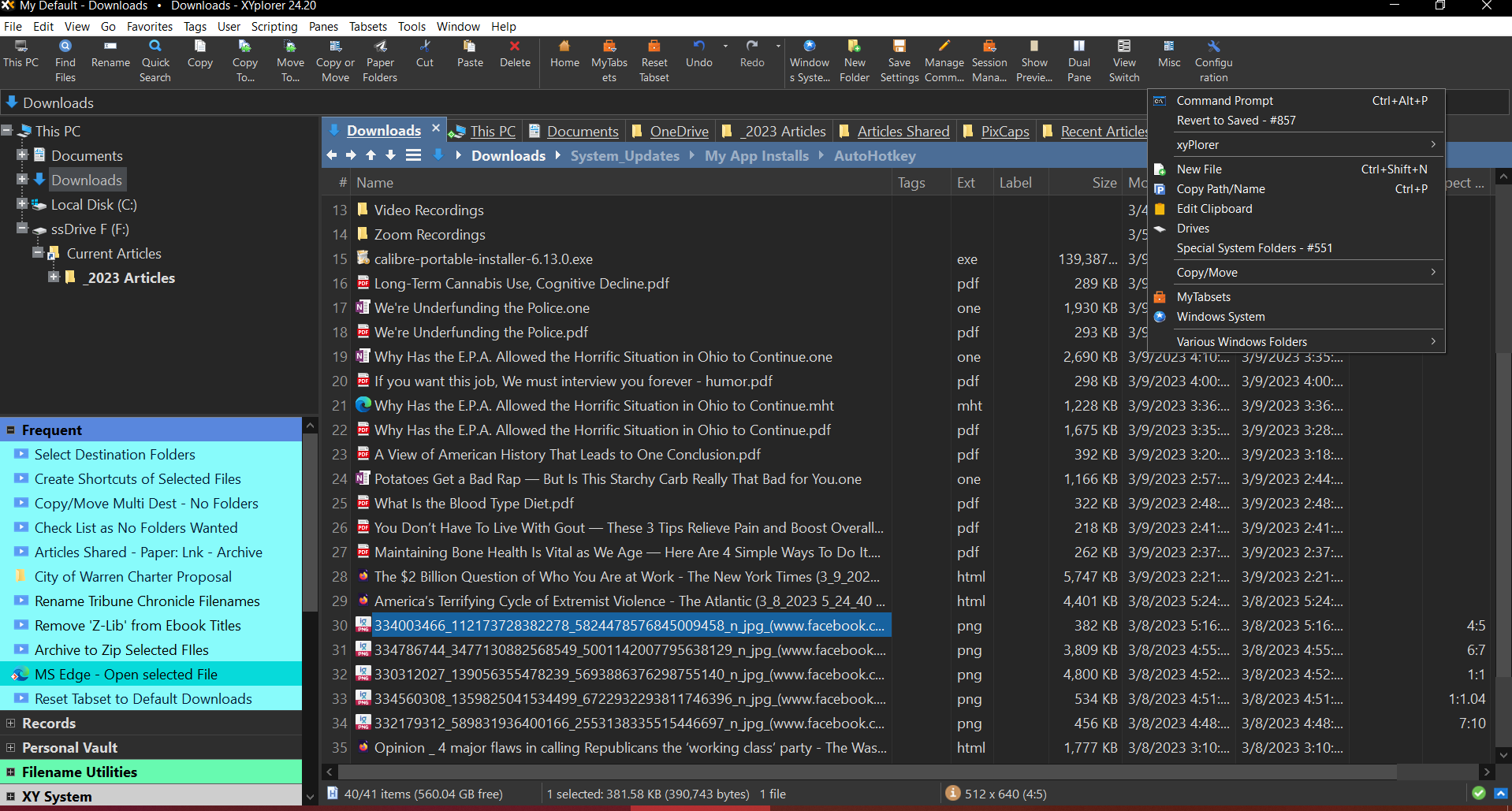Select the calibre-portable-installer-6.13.0.exe file
The width and height of the screenshot is (1512, 811).
pyautogui.click(x=483, y=259)
